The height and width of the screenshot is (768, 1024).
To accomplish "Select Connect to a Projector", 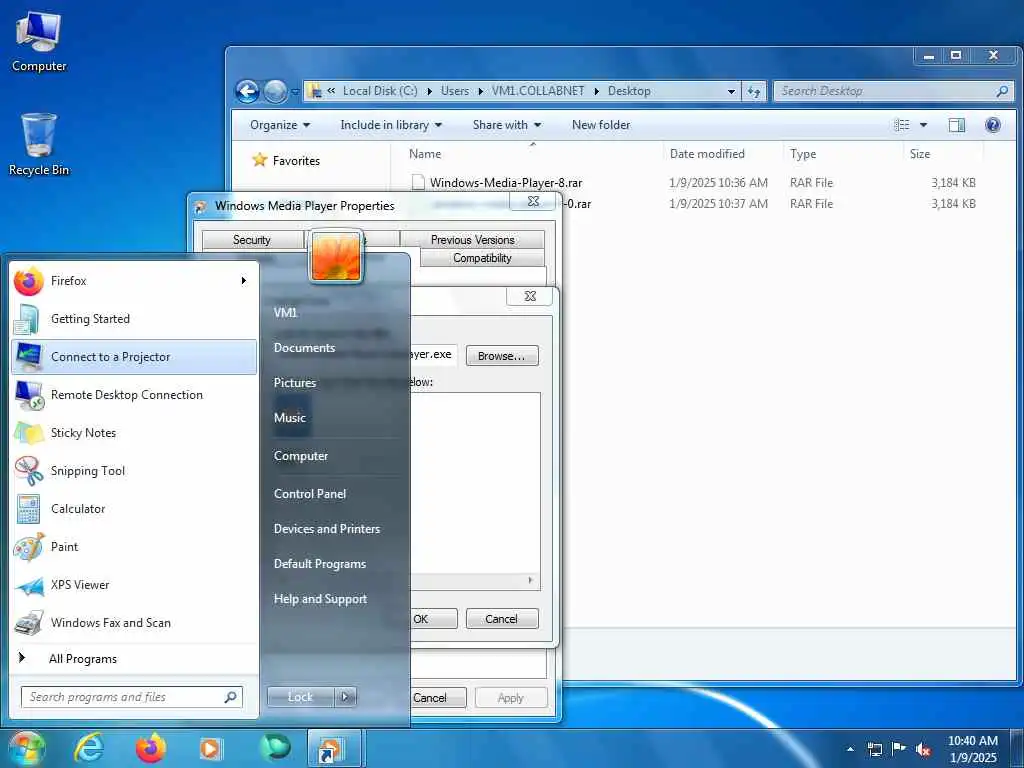I will click(134, 357).
